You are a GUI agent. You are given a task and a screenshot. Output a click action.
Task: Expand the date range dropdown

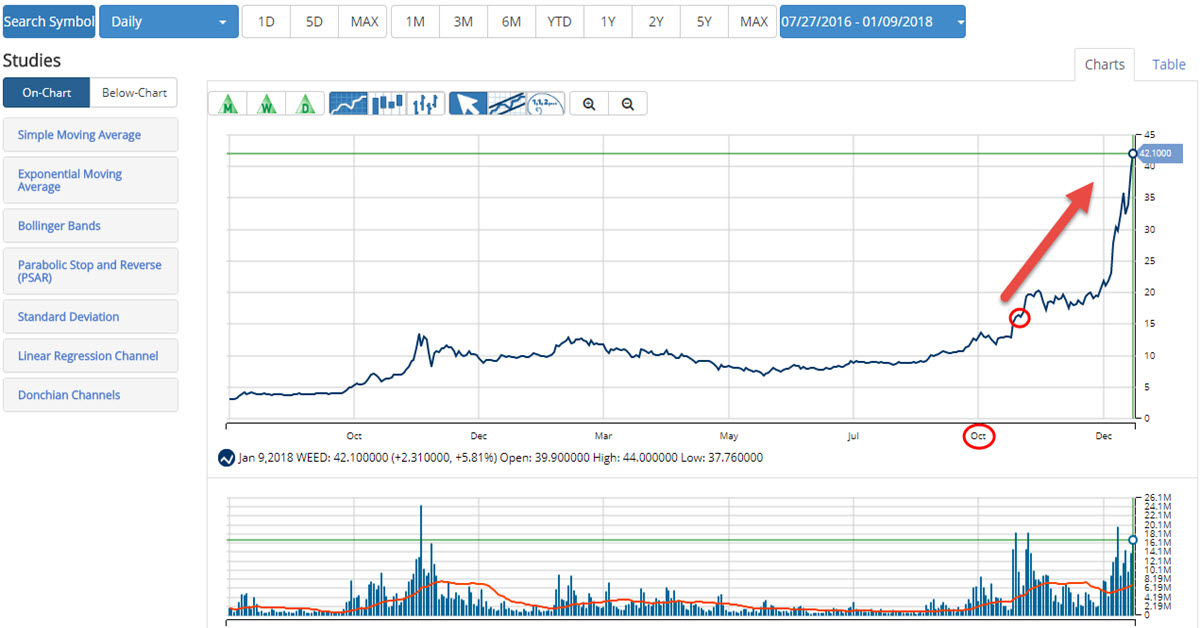(x=872, y=21)
